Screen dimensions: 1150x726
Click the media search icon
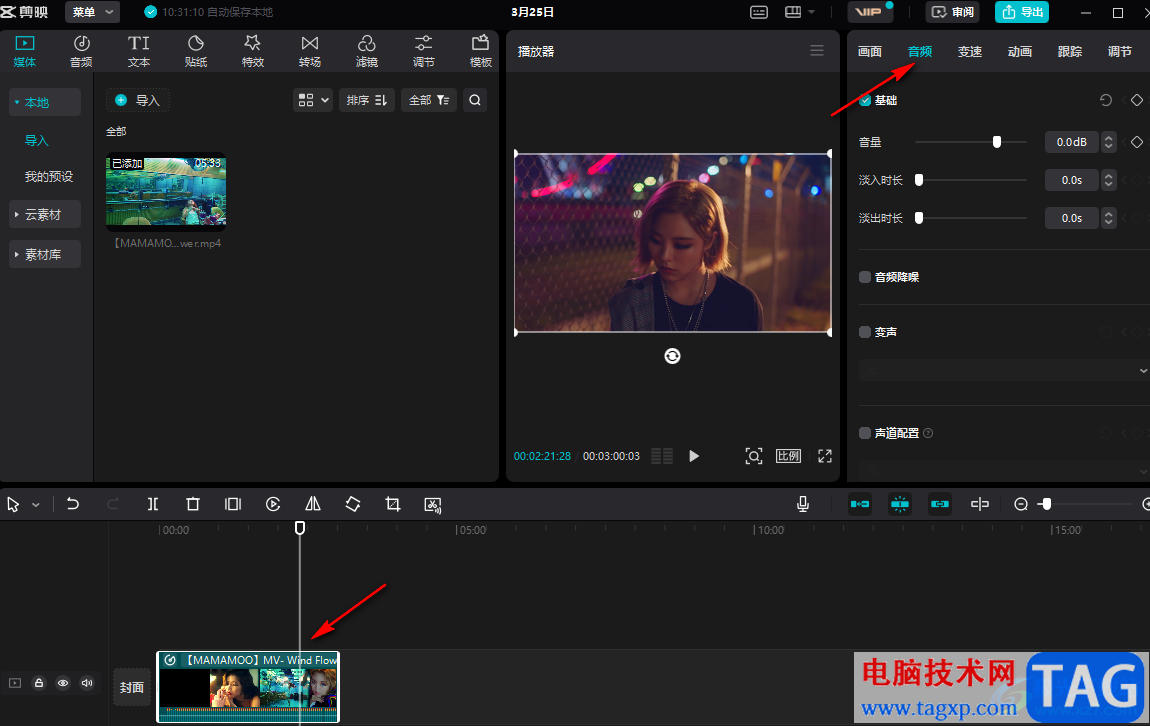(475, 100)
